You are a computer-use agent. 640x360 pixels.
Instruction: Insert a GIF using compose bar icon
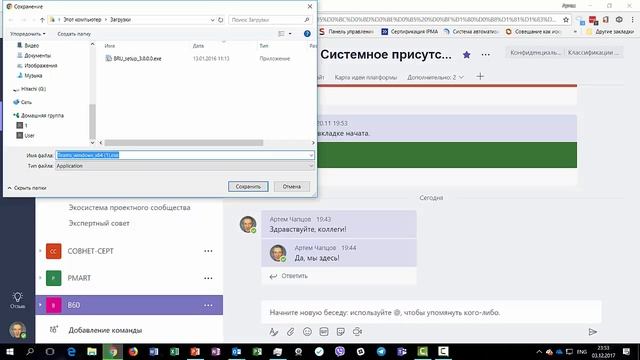pyautogui.click(x=324, y=332)
